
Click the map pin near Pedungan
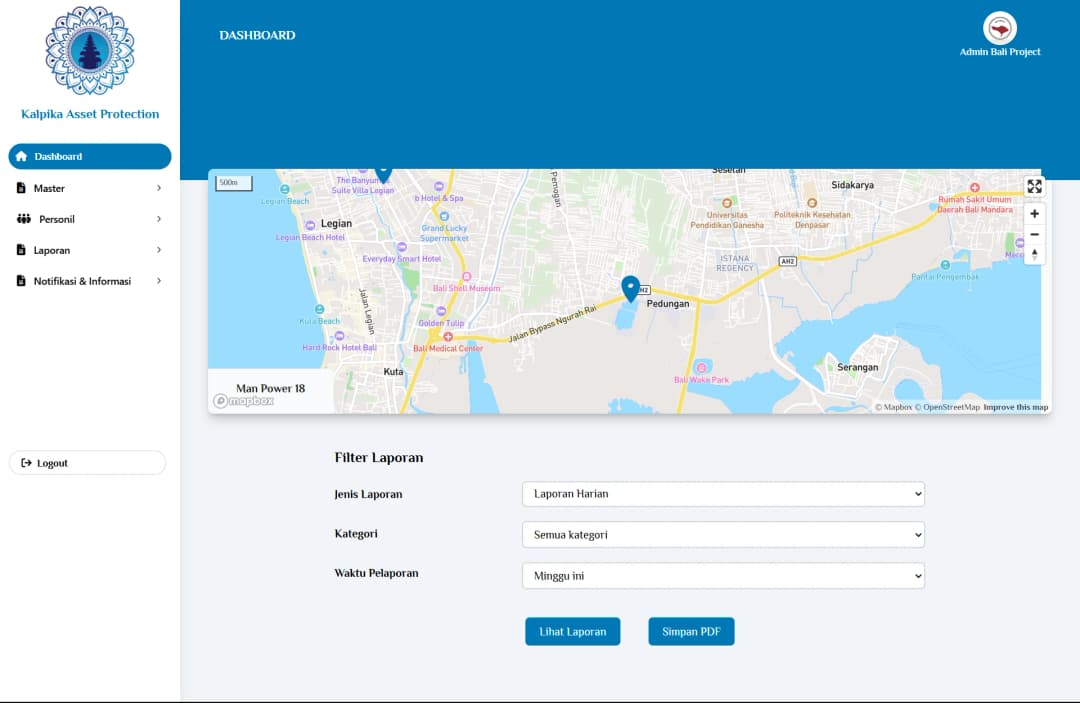(630, 288)
